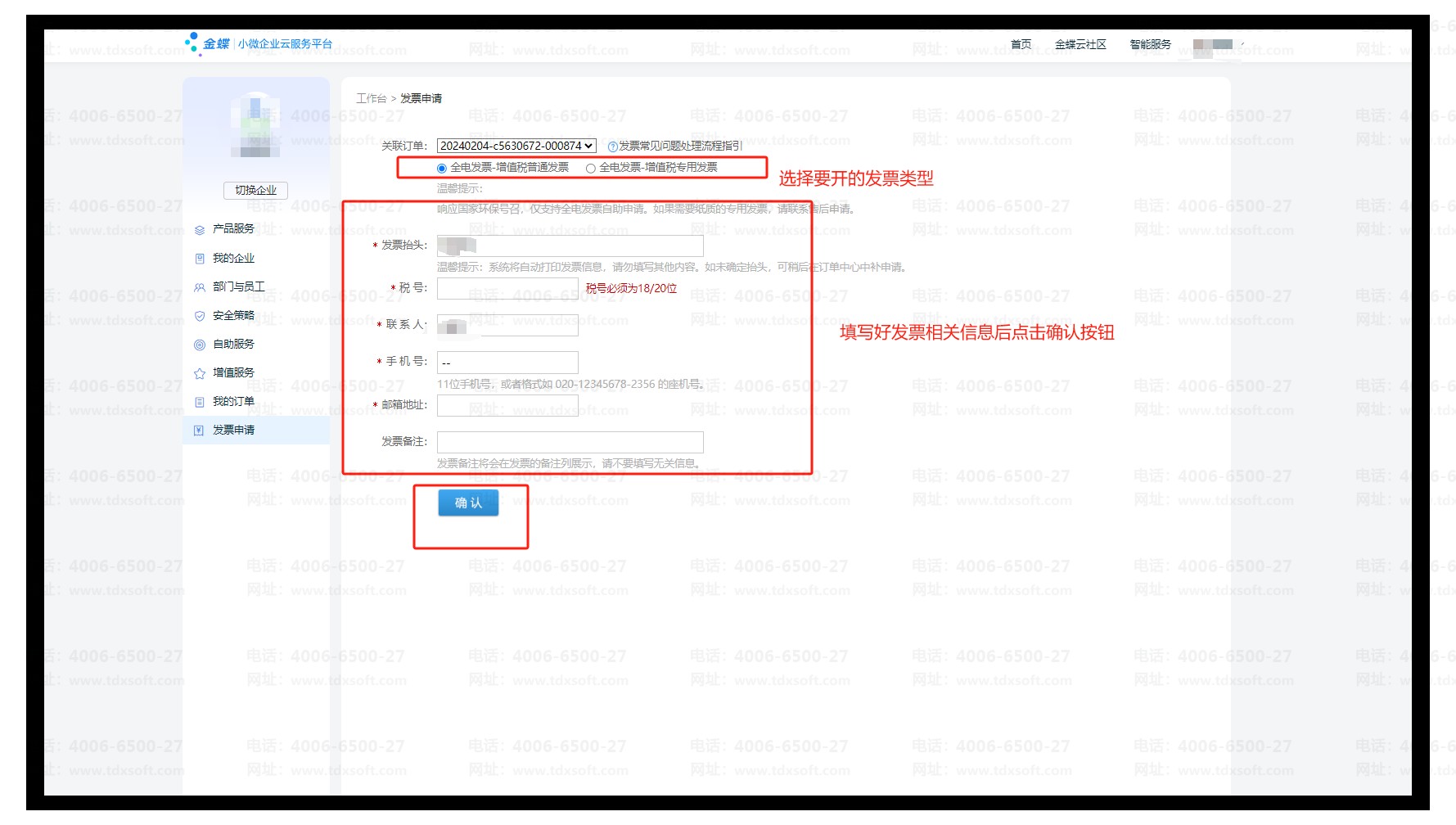Click the 切换企业 button
This screenshot has width=1456, height=825.
tap(255, 190)
